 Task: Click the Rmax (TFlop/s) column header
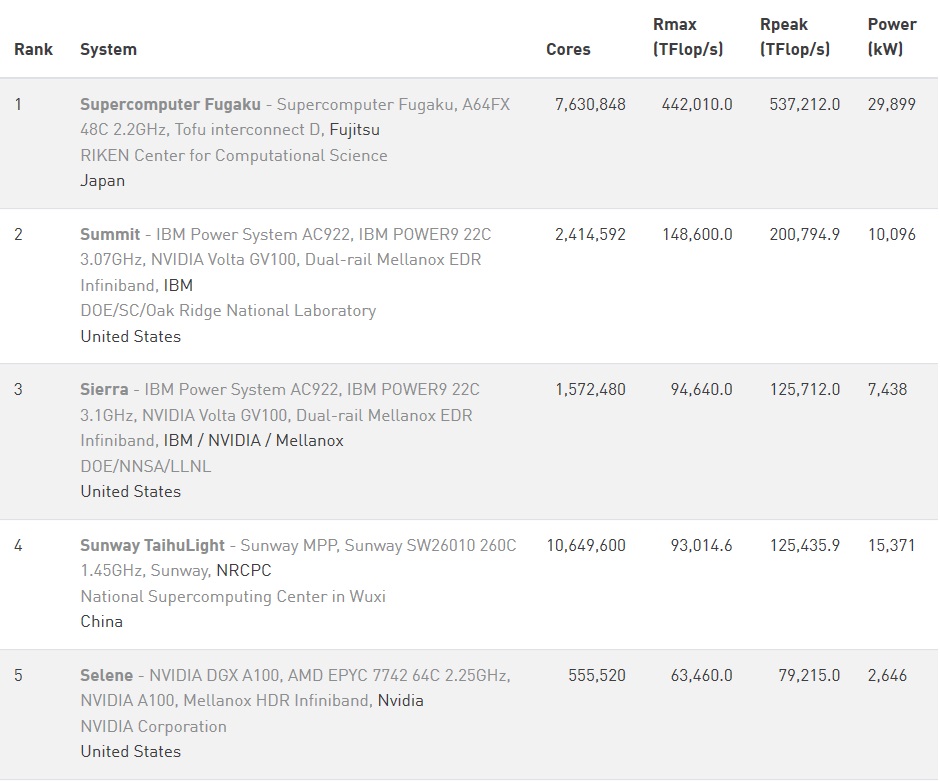click(687, 37)
